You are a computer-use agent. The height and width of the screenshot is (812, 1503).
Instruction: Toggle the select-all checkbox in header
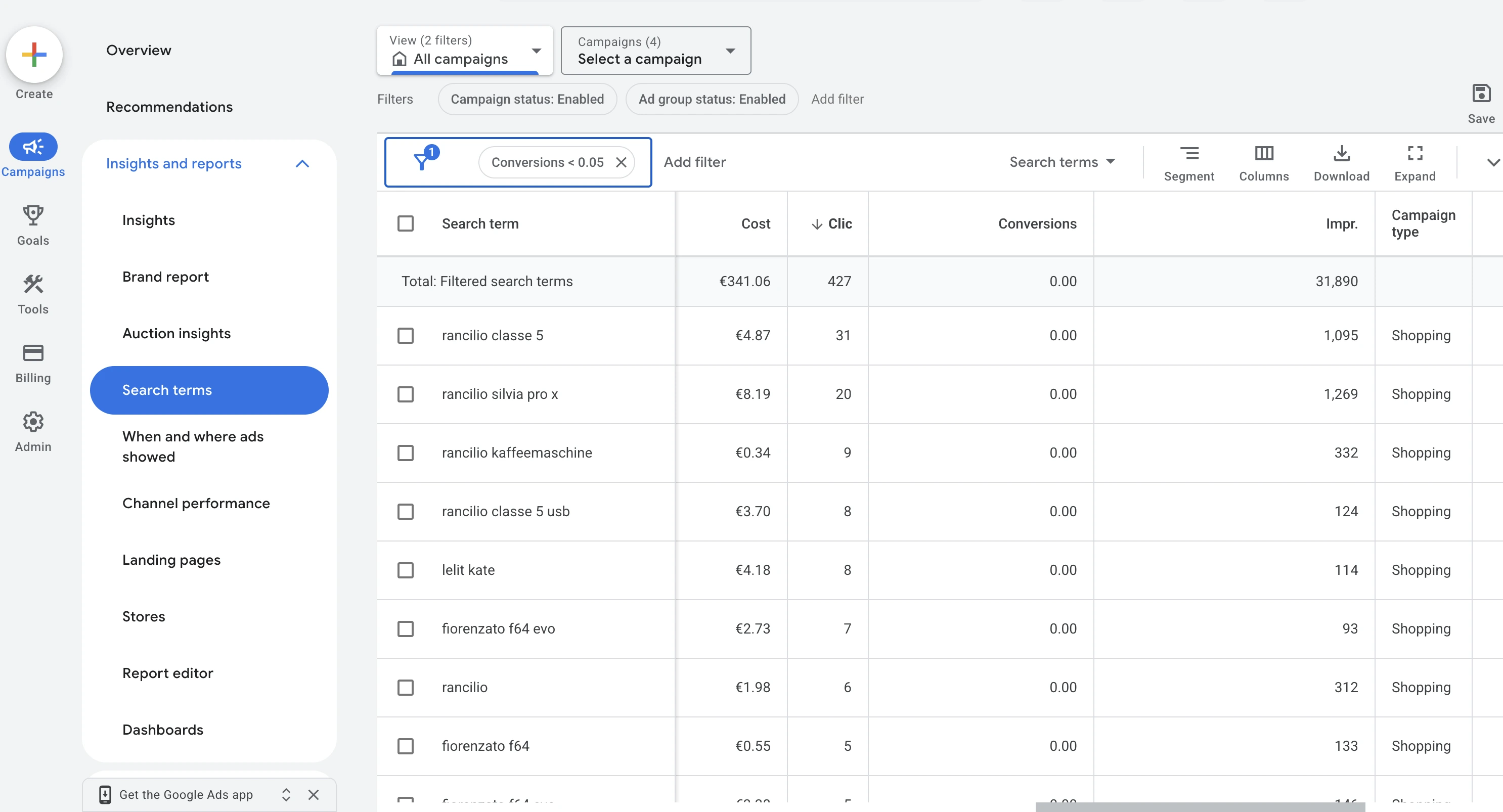click(406, 223)
